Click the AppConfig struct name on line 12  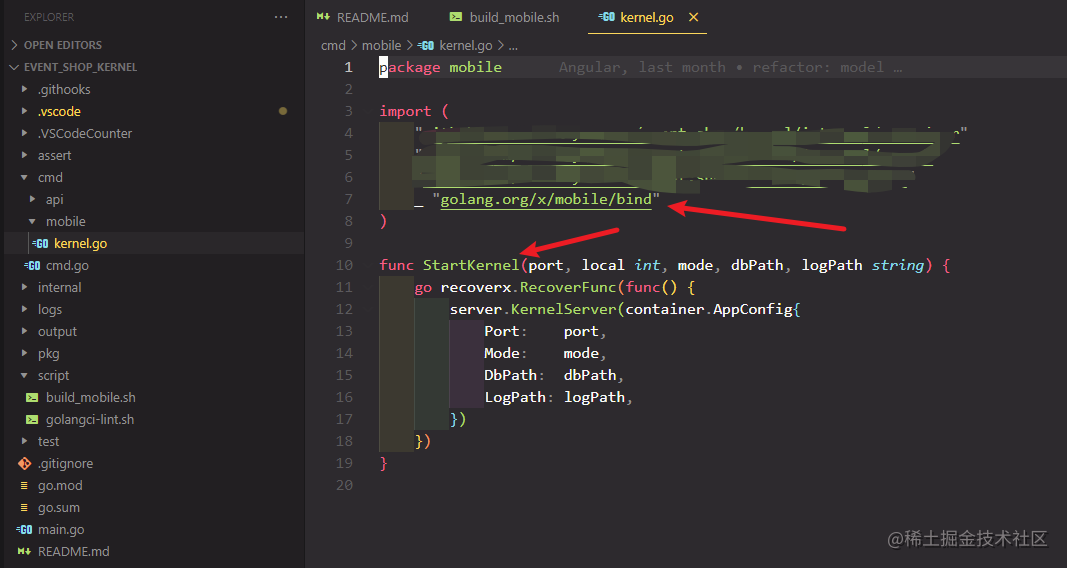point(753,309)
